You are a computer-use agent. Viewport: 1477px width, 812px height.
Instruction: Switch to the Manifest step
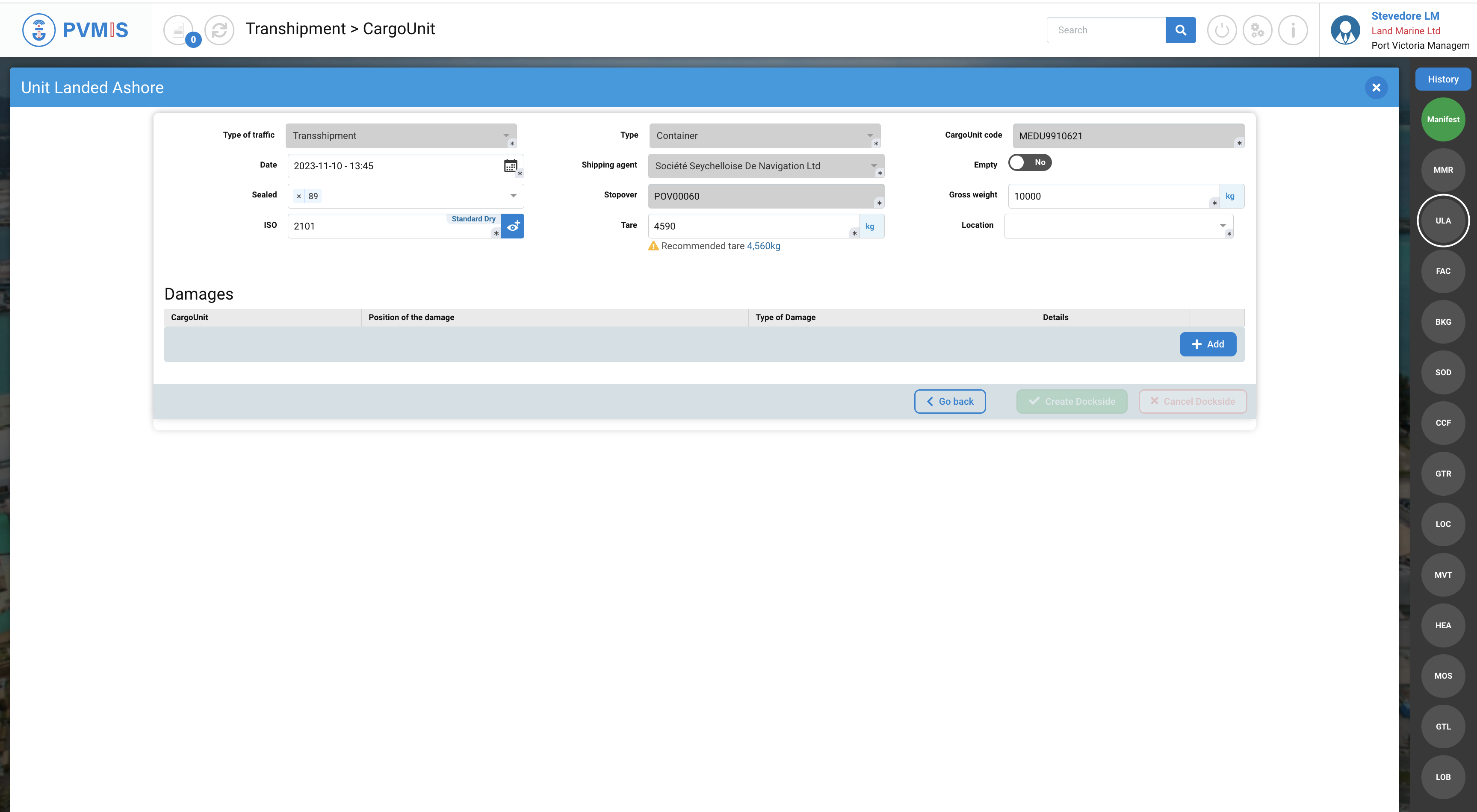coord(1443,119)
